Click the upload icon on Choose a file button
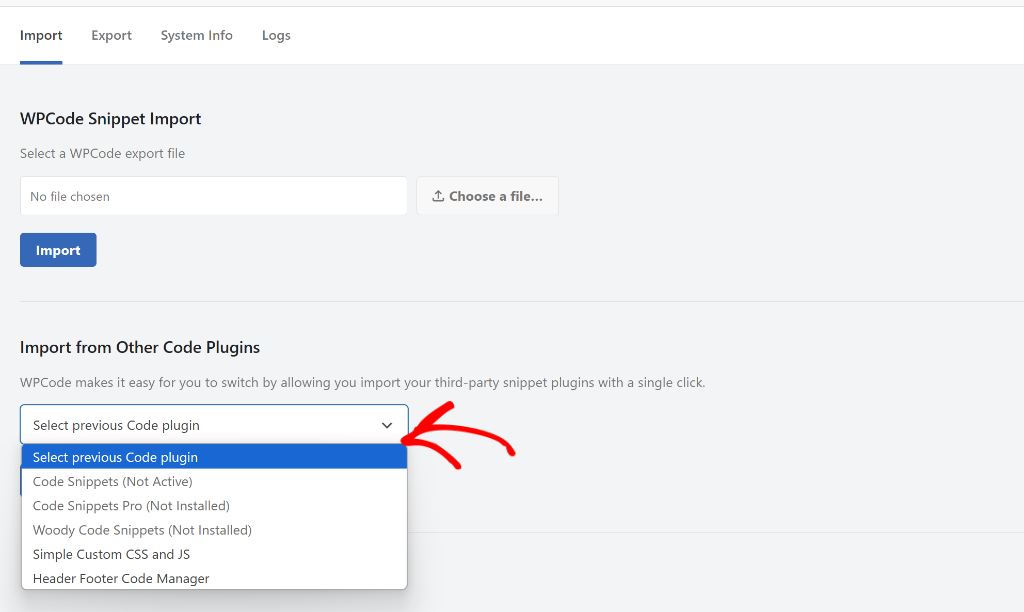Image resolution: width=1024 pixels, height=612 pixels. [438, 195]
